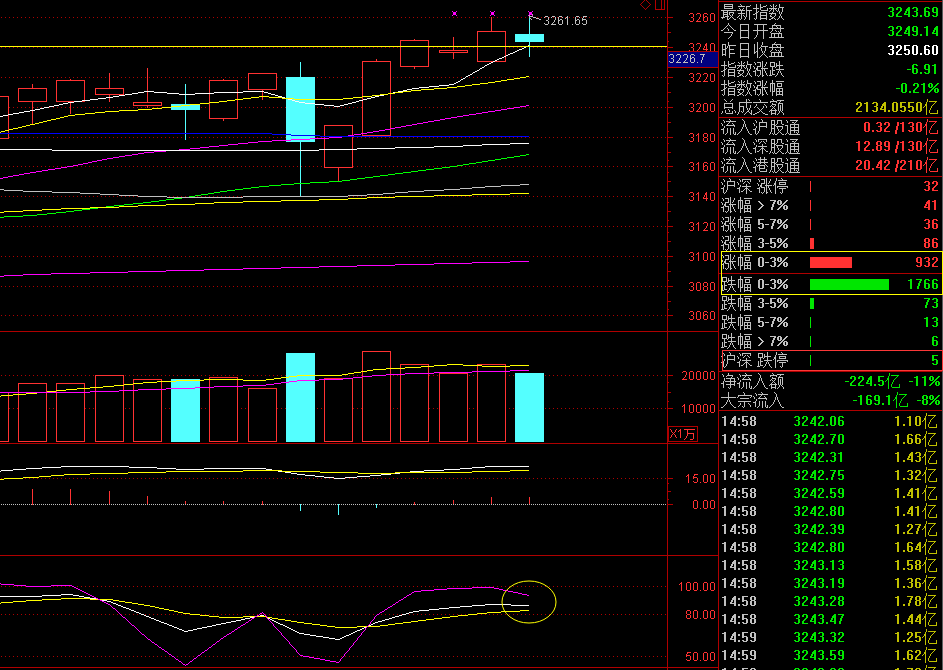943x670 pixels.
Task: Click the 14:58 tick row priced 3242.06
Action: click(830, 421)
